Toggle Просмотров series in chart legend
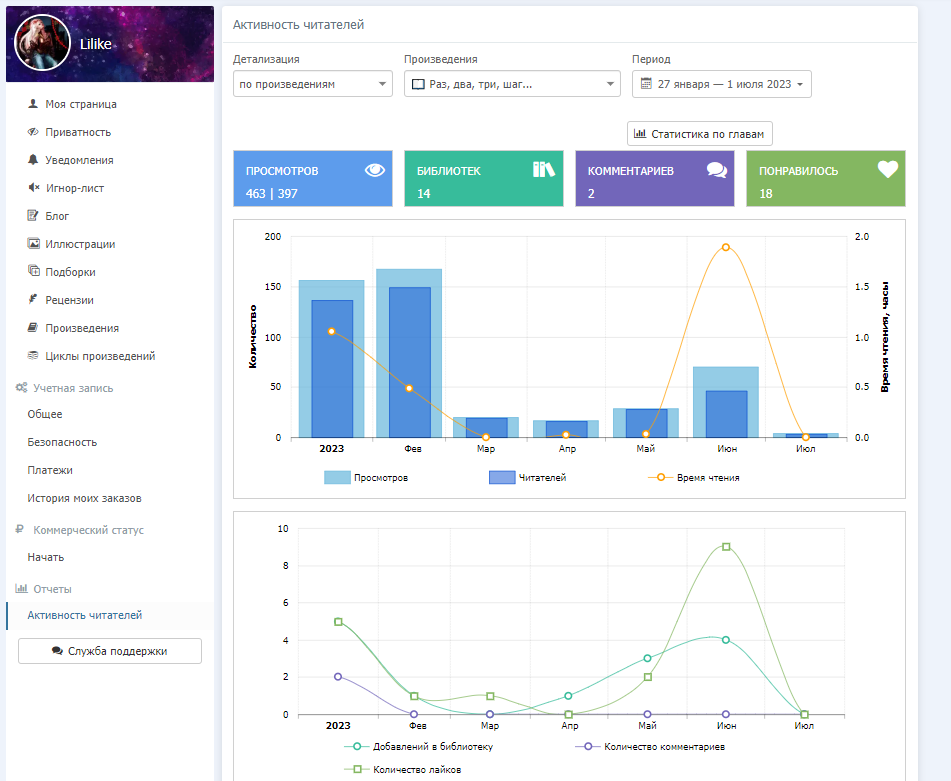 click(x=366, y=478)
